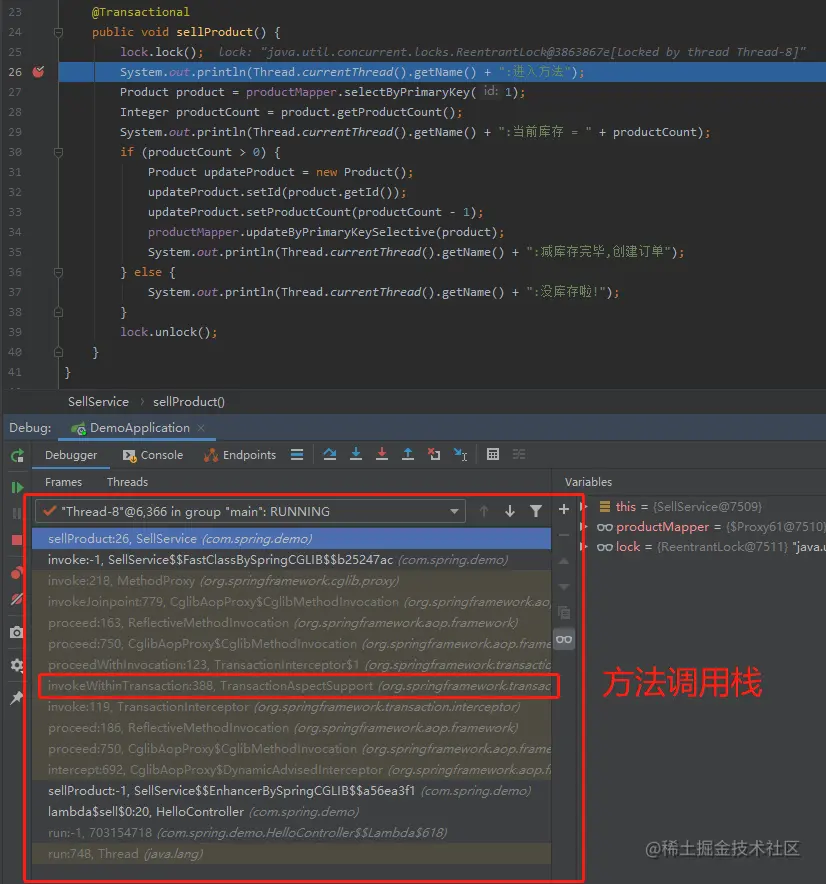Select frame 'run:-1, 703154718'

point(291,833)
